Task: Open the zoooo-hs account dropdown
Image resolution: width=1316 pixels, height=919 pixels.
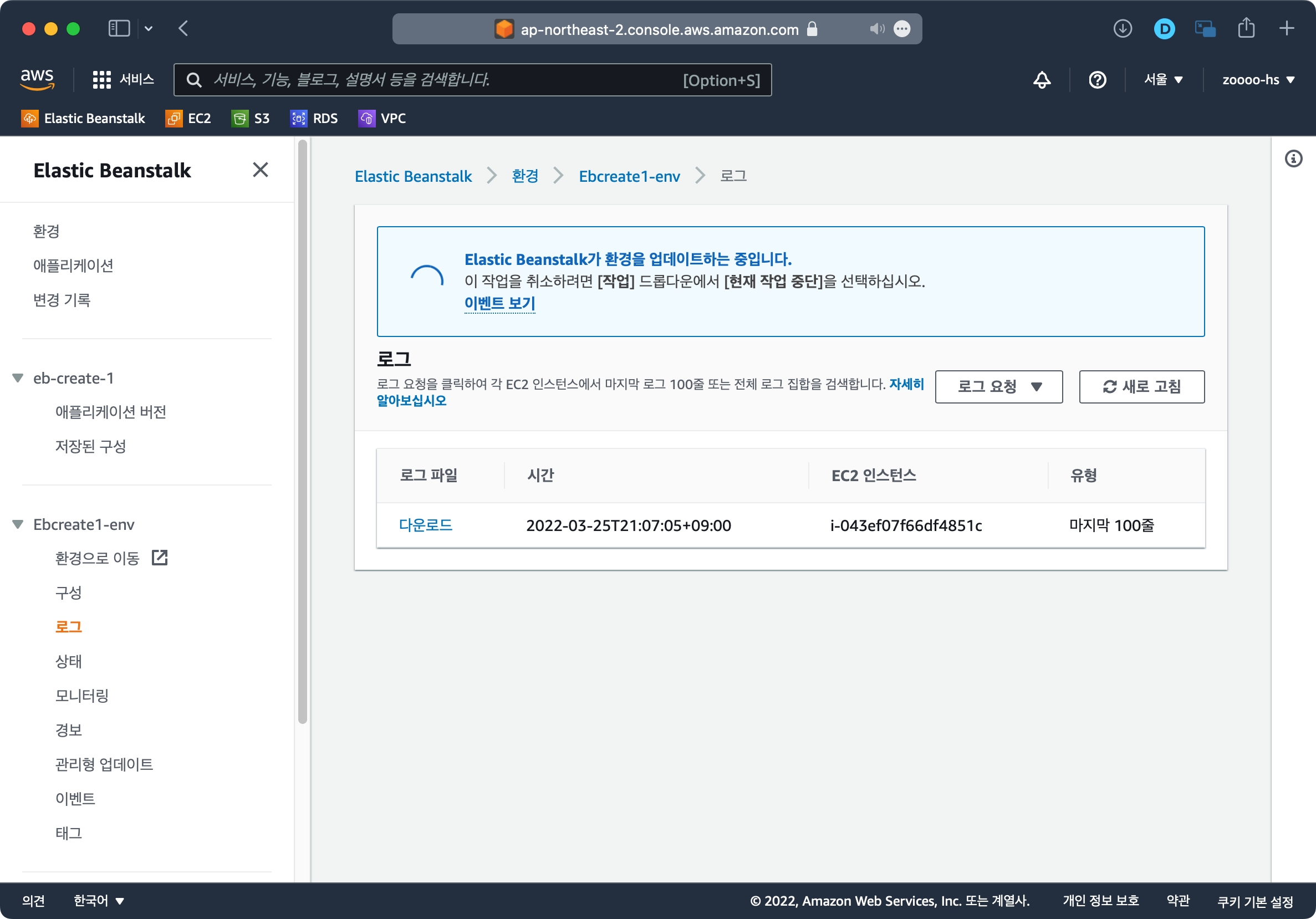Action: point(1258,80)
